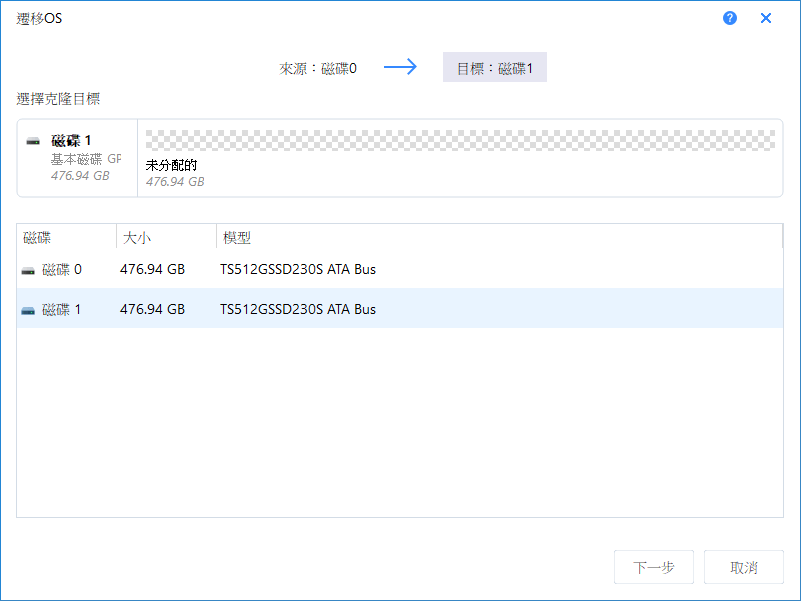The width and height of the screenshot is (801, 601).
Task: Click the checkered unallocated partition bar
Action: coord(460,139)
